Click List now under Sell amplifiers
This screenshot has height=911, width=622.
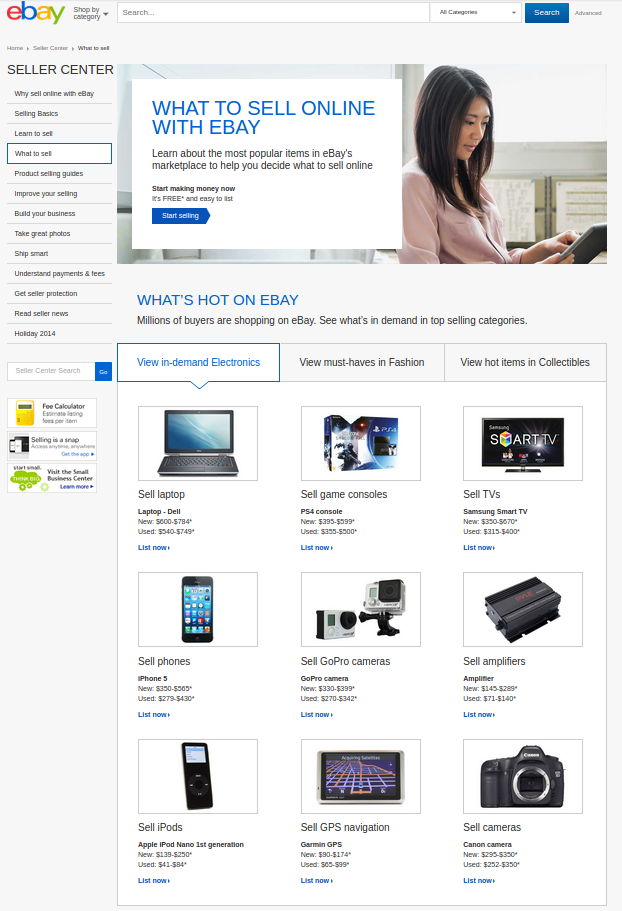click(479, 715)
